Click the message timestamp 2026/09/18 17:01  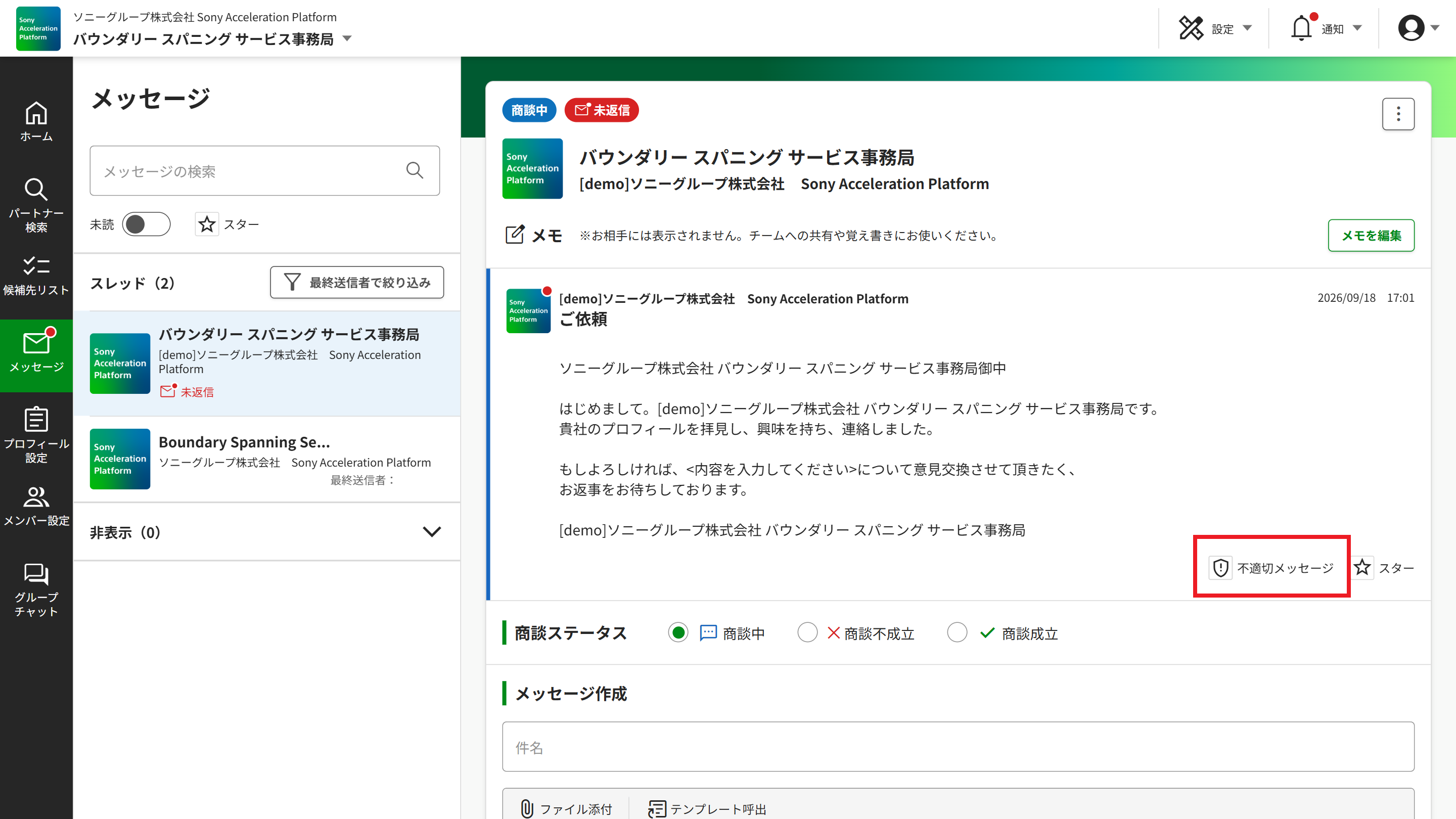tap(1366, 298)
